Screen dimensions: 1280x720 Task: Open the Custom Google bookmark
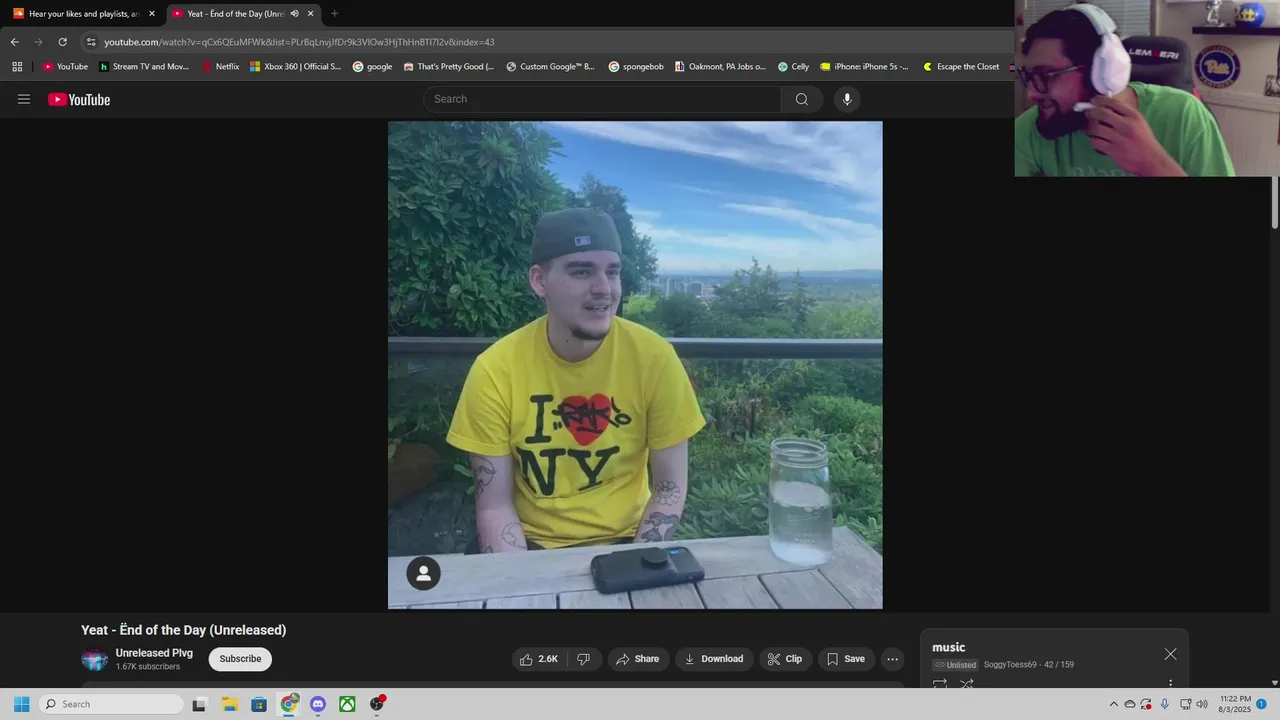pos(551,67)
